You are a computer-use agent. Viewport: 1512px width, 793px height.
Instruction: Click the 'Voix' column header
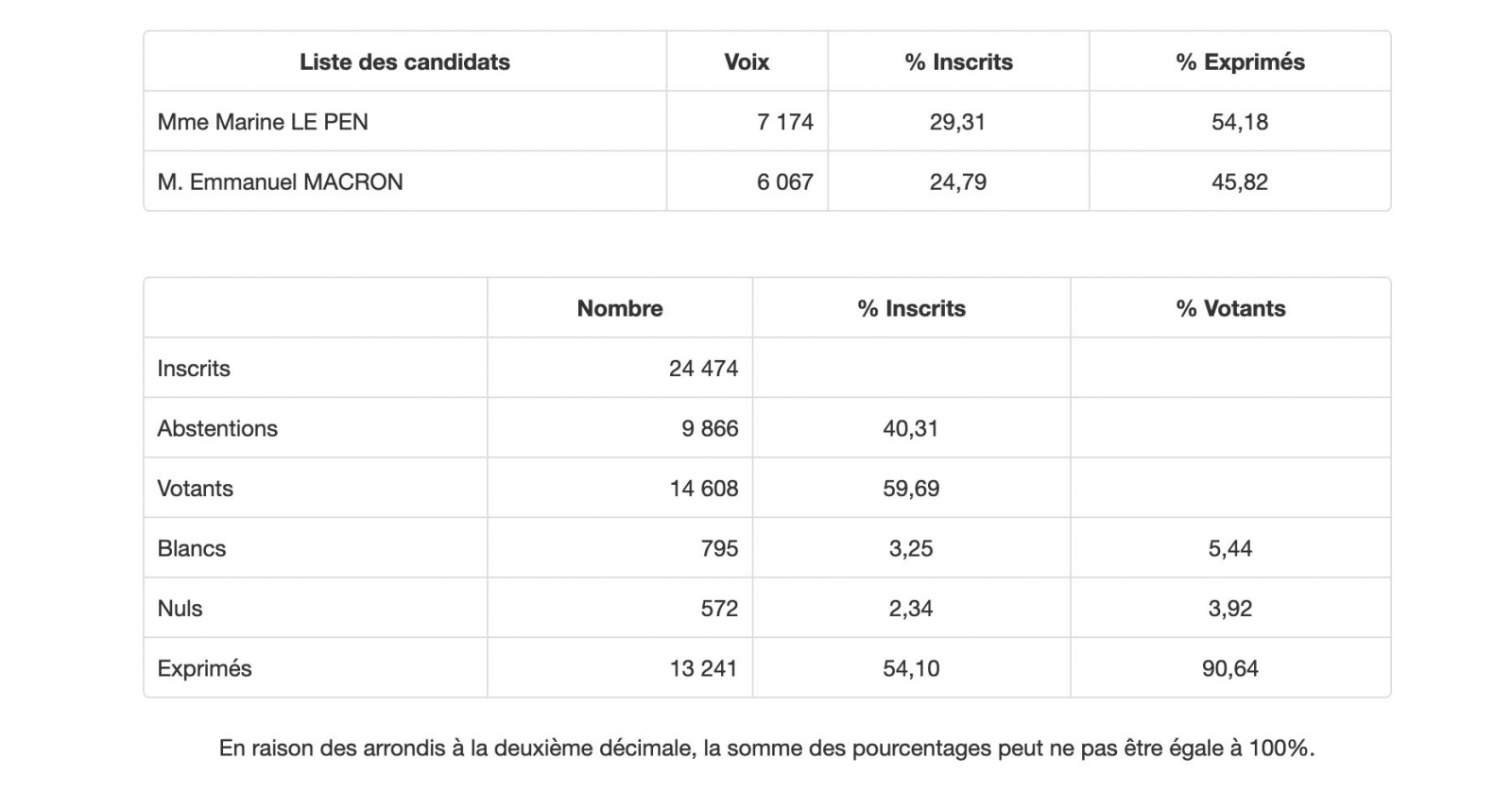click(x=747, y=62)
